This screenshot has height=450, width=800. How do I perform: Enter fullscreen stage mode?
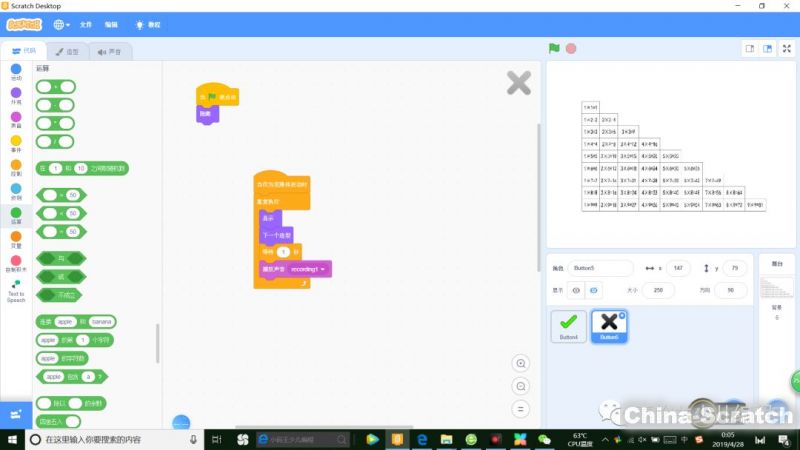point(787,48)
